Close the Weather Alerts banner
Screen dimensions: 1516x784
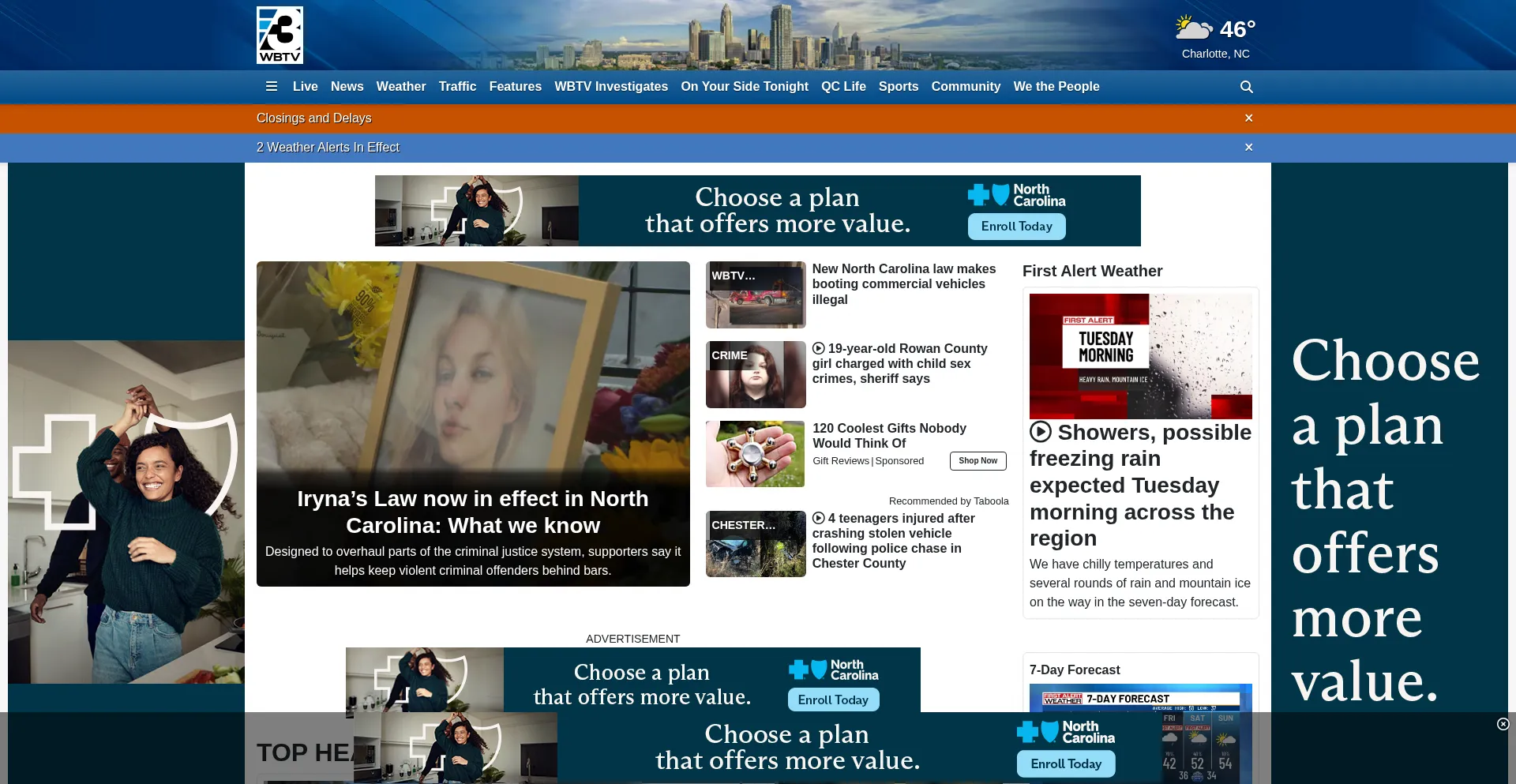1248,148
